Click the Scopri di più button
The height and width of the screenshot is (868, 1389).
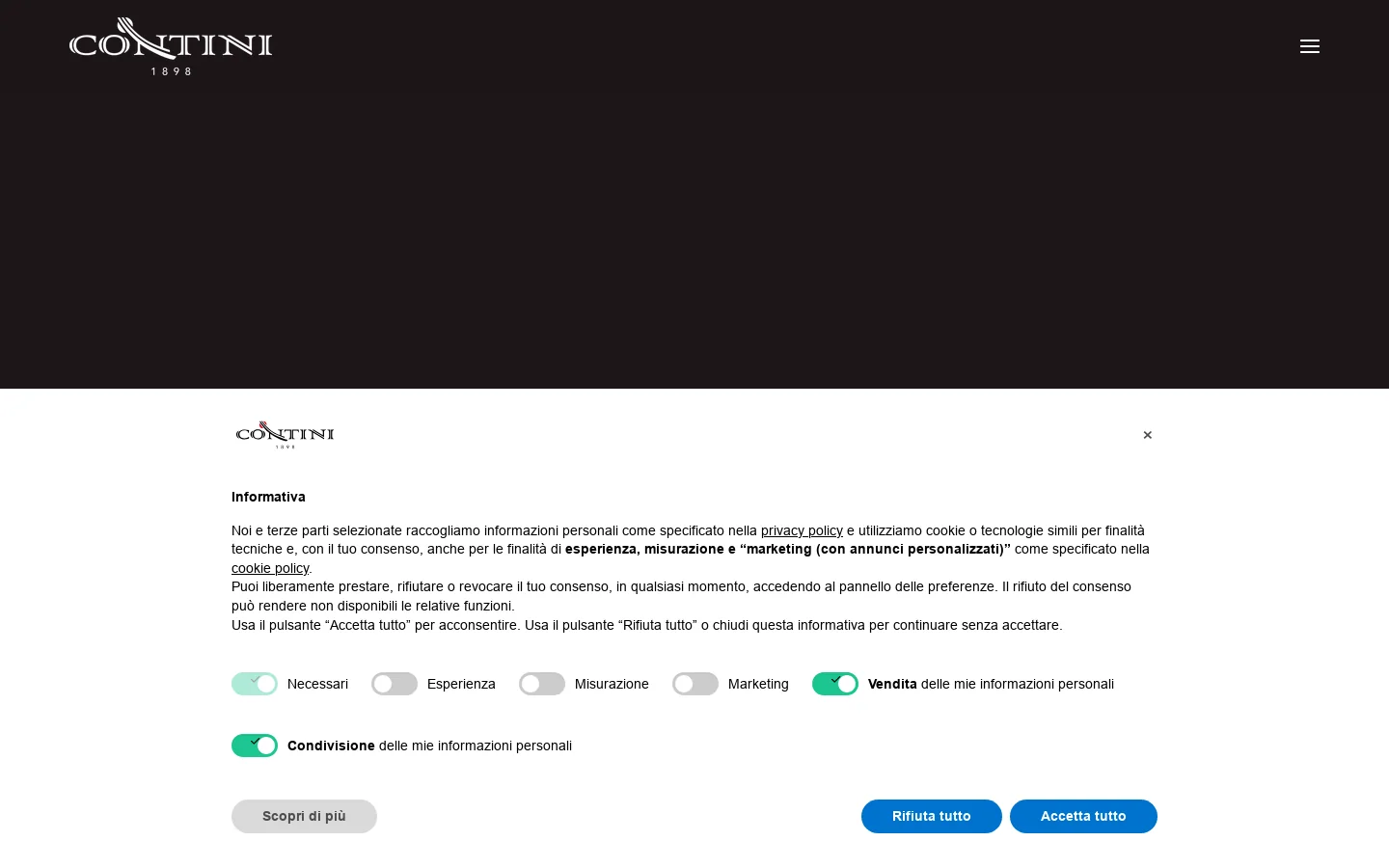[304, 816]
